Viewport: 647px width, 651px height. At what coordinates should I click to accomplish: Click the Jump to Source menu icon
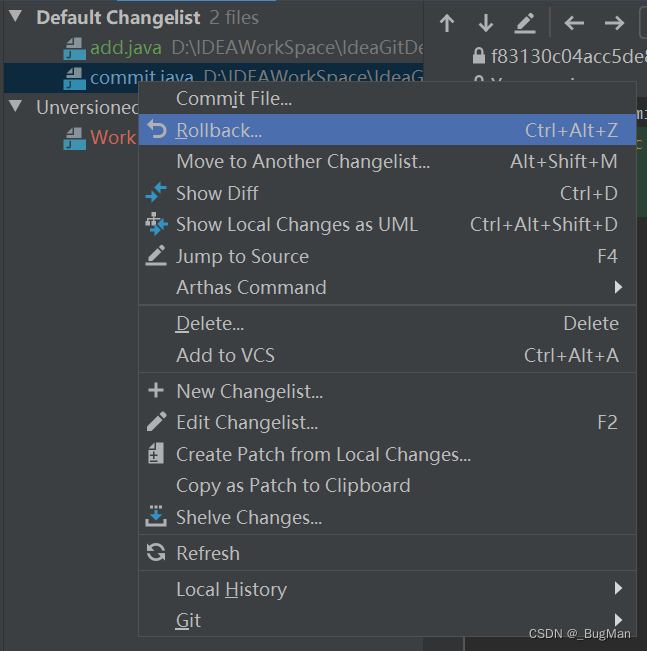tap(156, 256)
